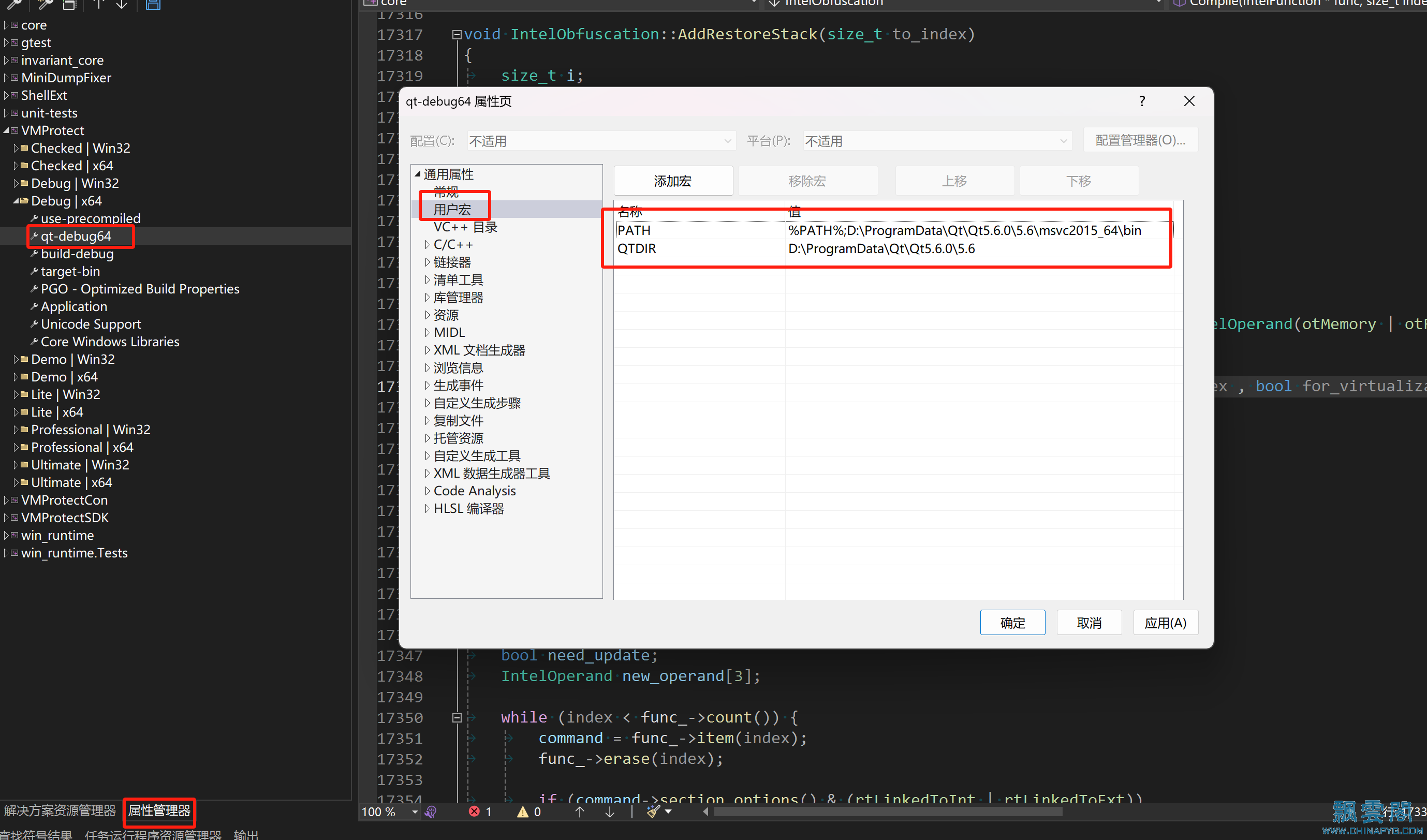The width and height of the screenshot is (1427, 840).
Task: Select the qt-debug64 property sheet
Action: tap(76, 236)
